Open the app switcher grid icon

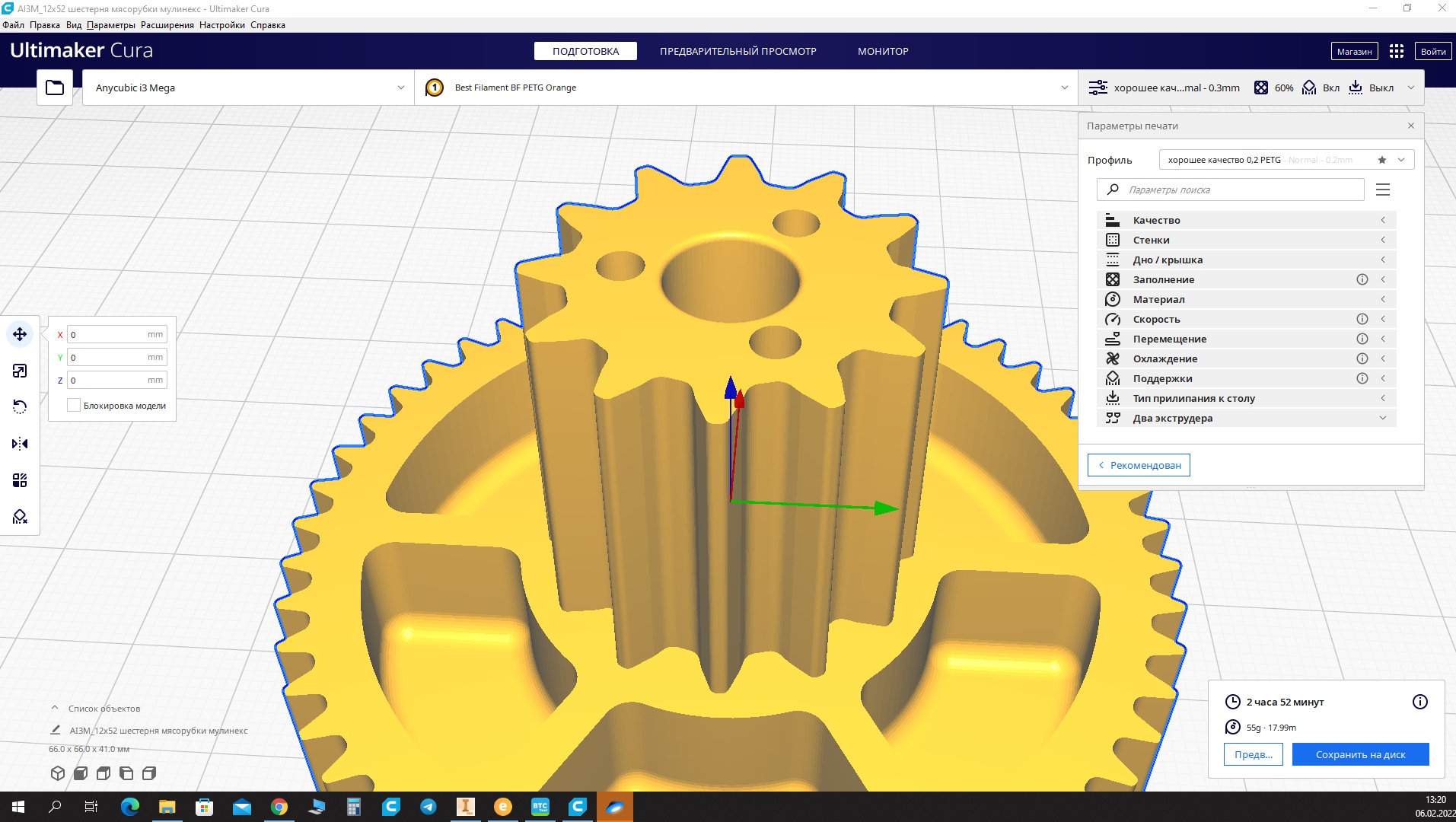[x=1396, y=51]
